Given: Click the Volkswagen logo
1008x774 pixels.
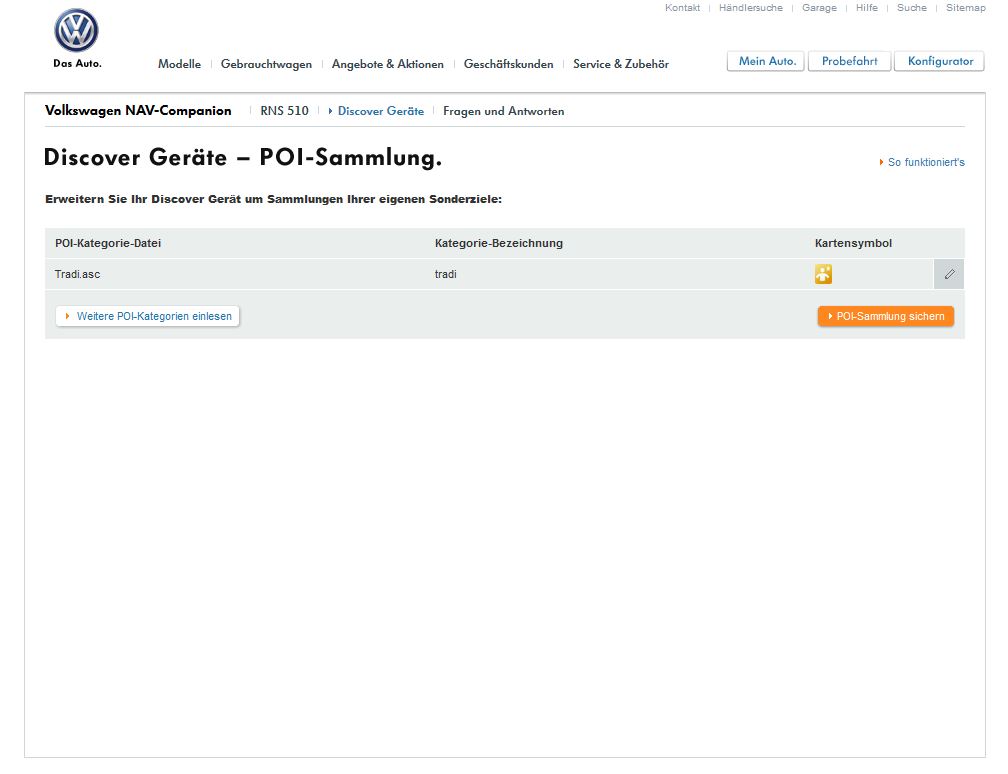Looking at the screenshot, I should (76, 30).
